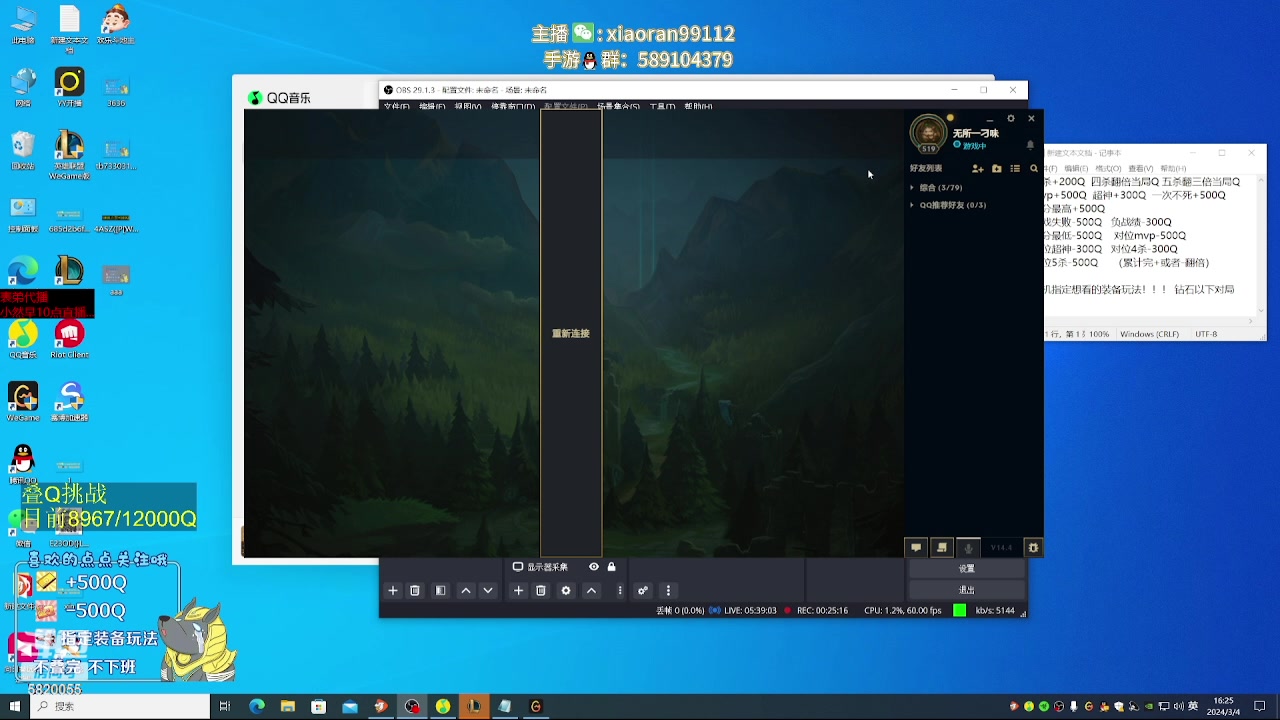Remove the selected source (trash icon)
The width and height of the screenshot is (1280, 720).
point(541,591)
